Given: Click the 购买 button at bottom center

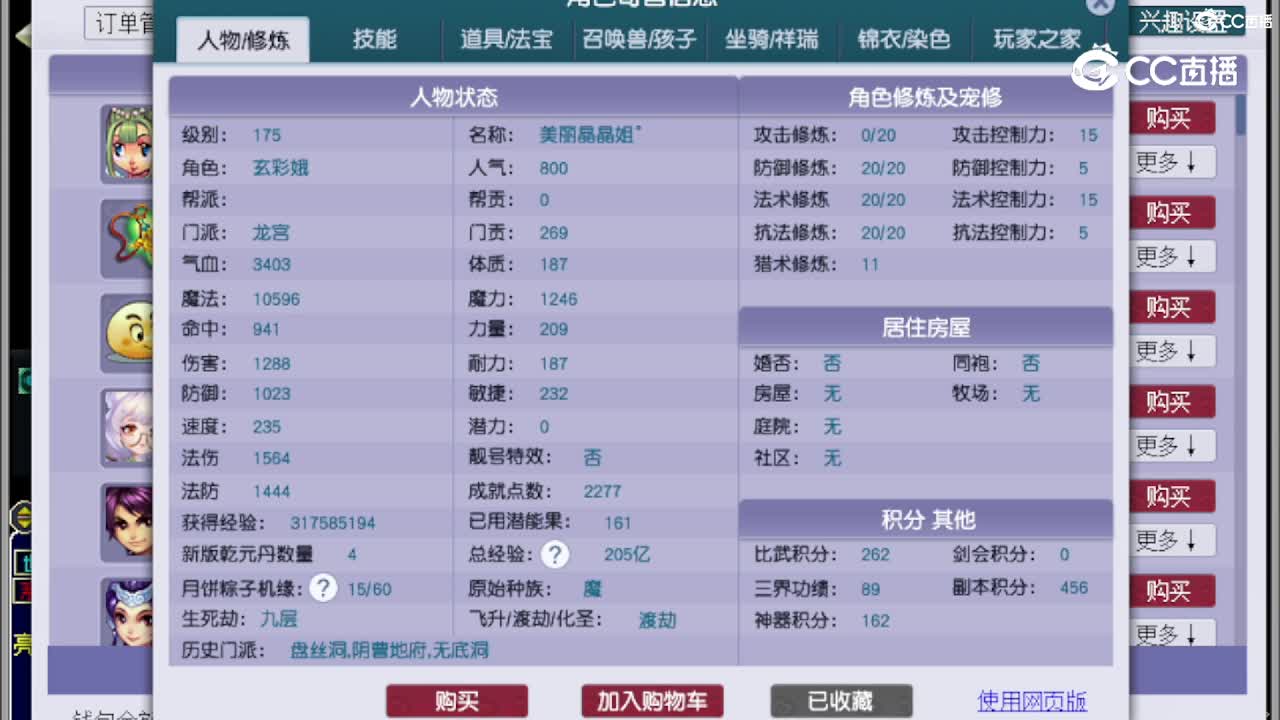Looking at the screenshot, I should (457, 700).
